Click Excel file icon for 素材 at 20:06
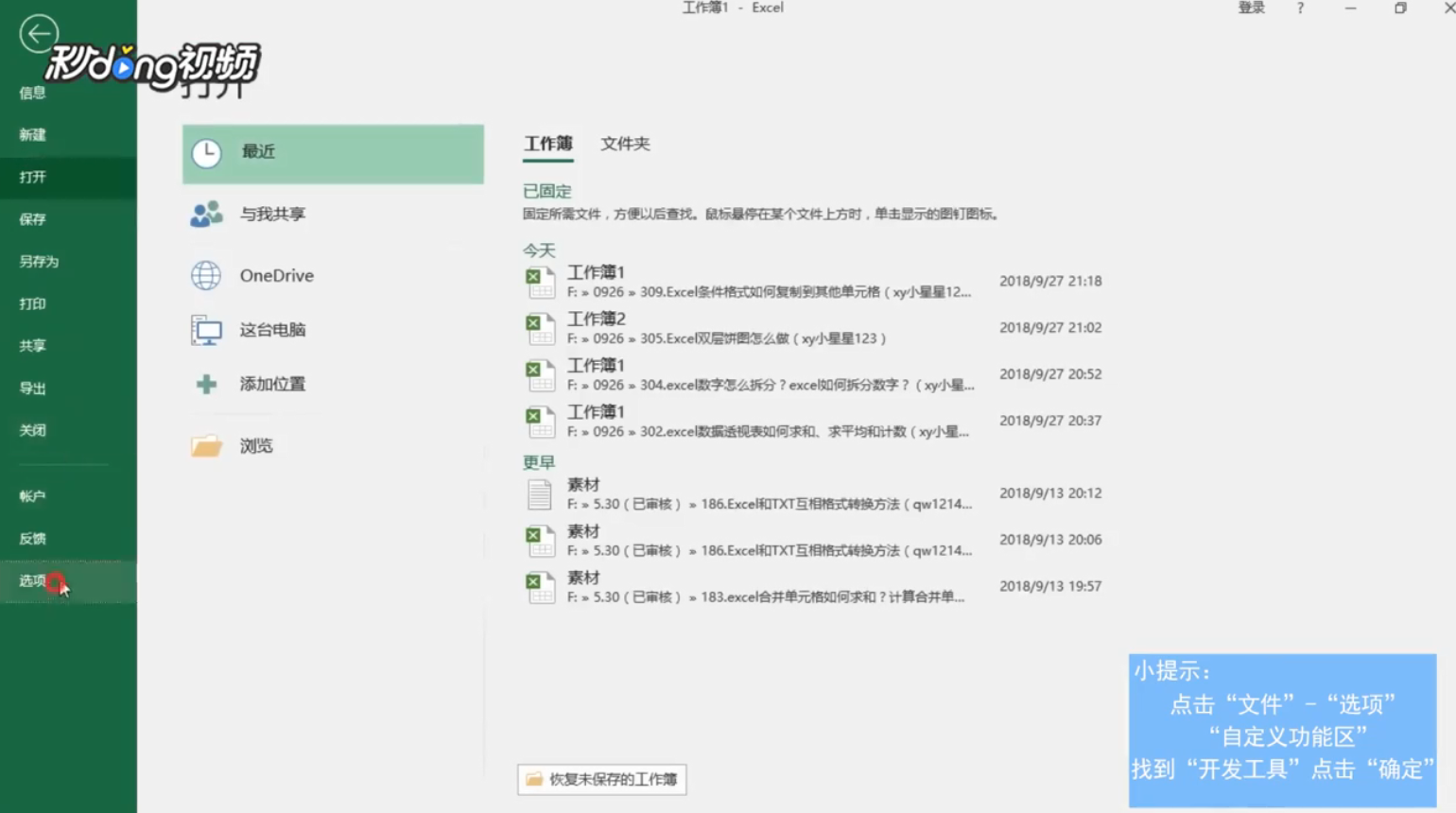This screenshot has height=813, width=1456. [540, 540]
